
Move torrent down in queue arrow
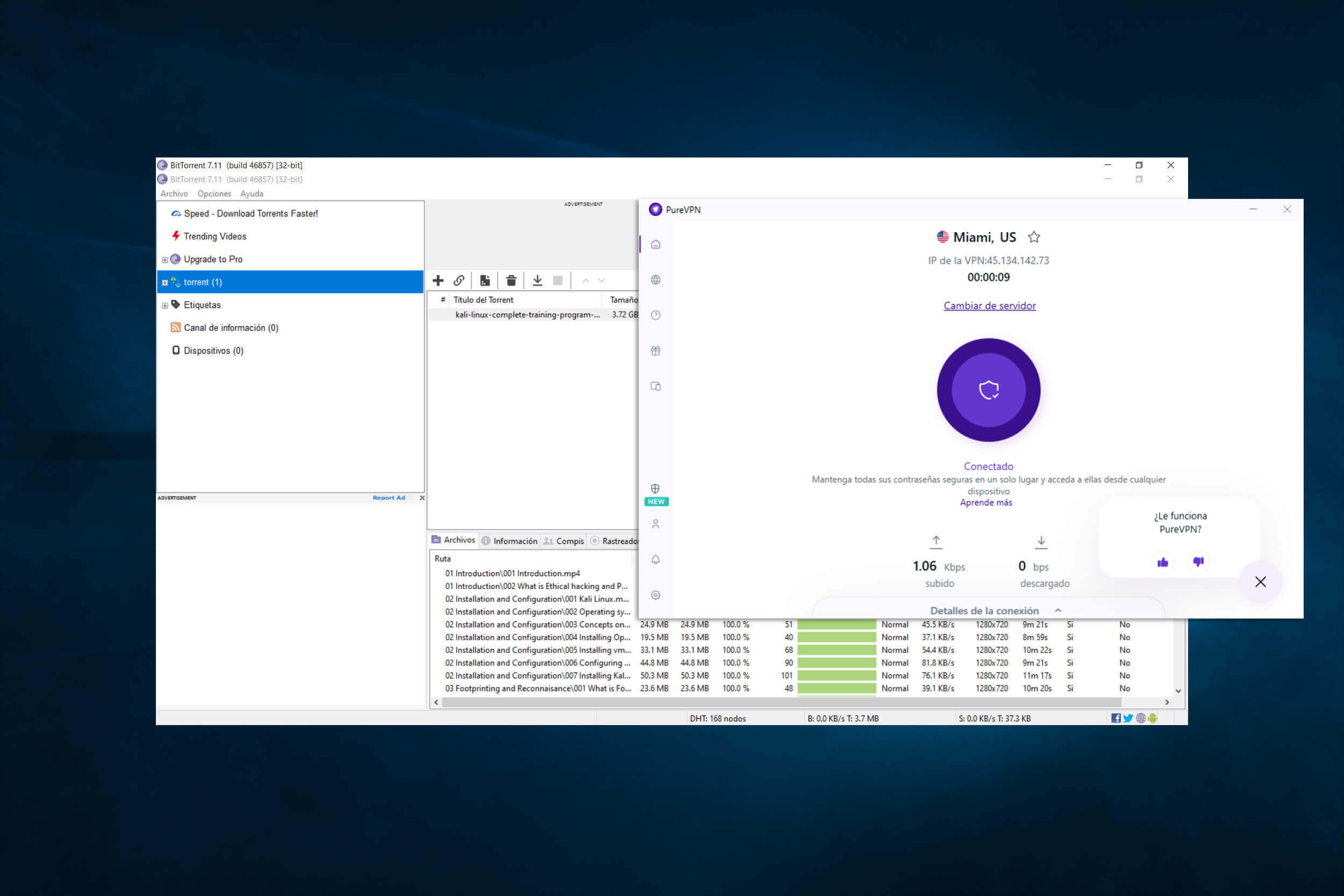pos(601,281)
